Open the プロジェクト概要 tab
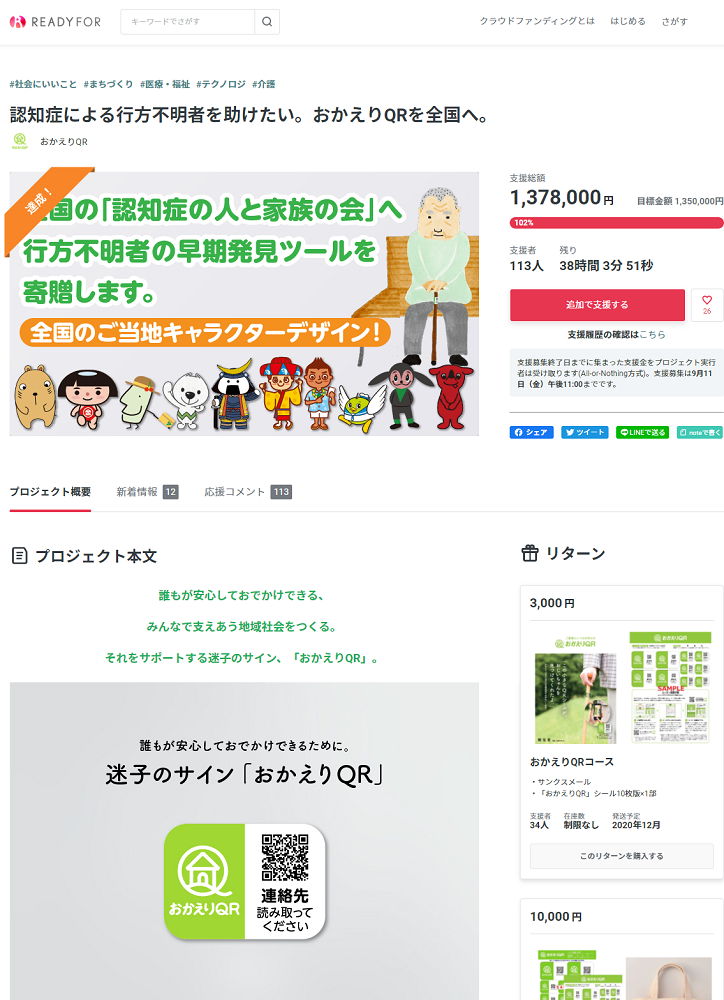This screenshot has width=724, height=1000. pyautogui.click(x=50, y=492)
